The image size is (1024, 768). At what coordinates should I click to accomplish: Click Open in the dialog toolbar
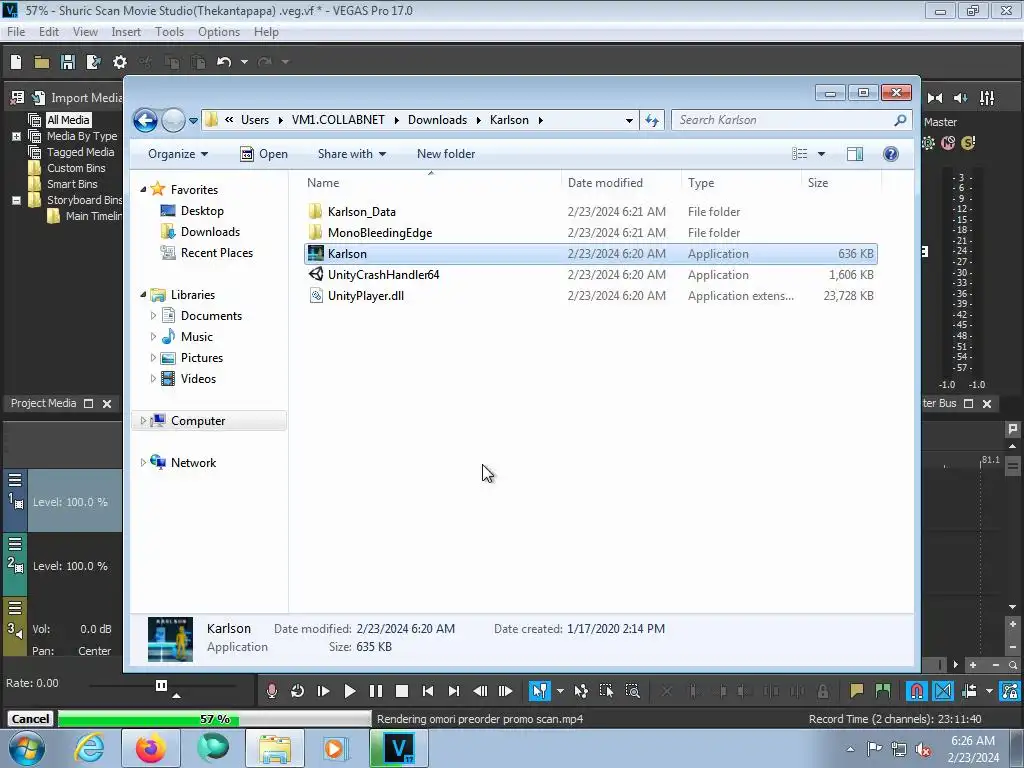[264, 154]
